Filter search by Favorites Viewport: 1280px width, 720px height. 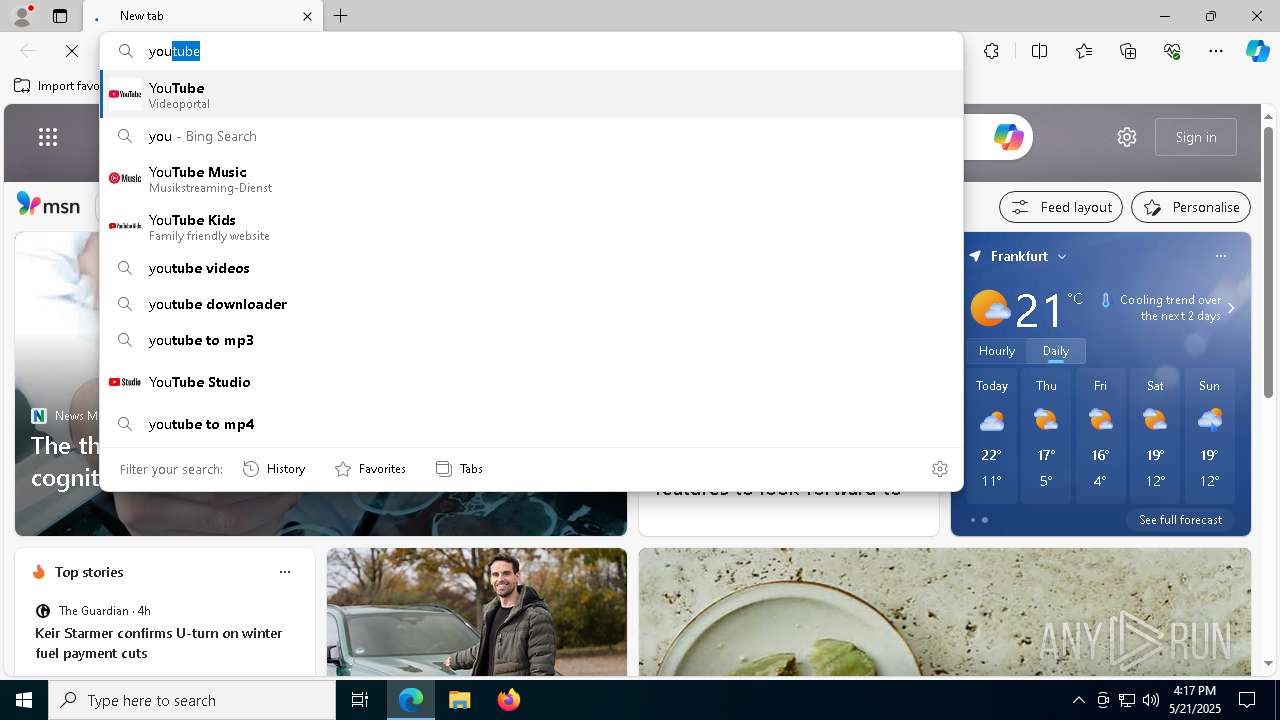370,469
